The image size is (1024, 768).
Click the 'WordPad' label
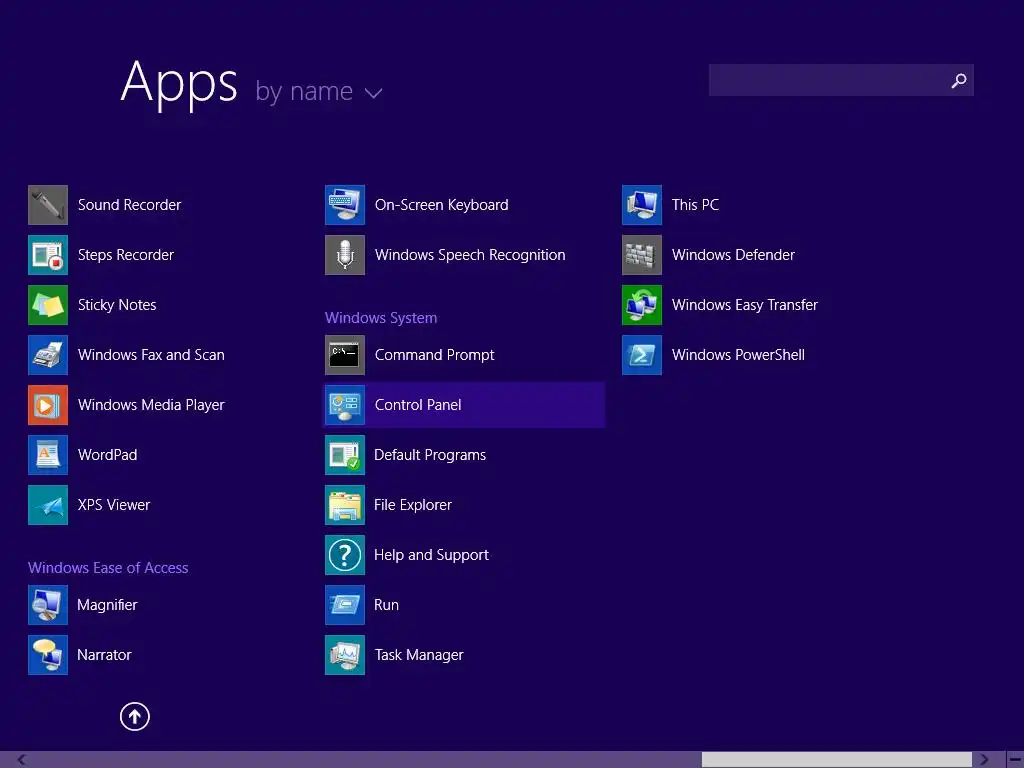click(x=107, y=455)
